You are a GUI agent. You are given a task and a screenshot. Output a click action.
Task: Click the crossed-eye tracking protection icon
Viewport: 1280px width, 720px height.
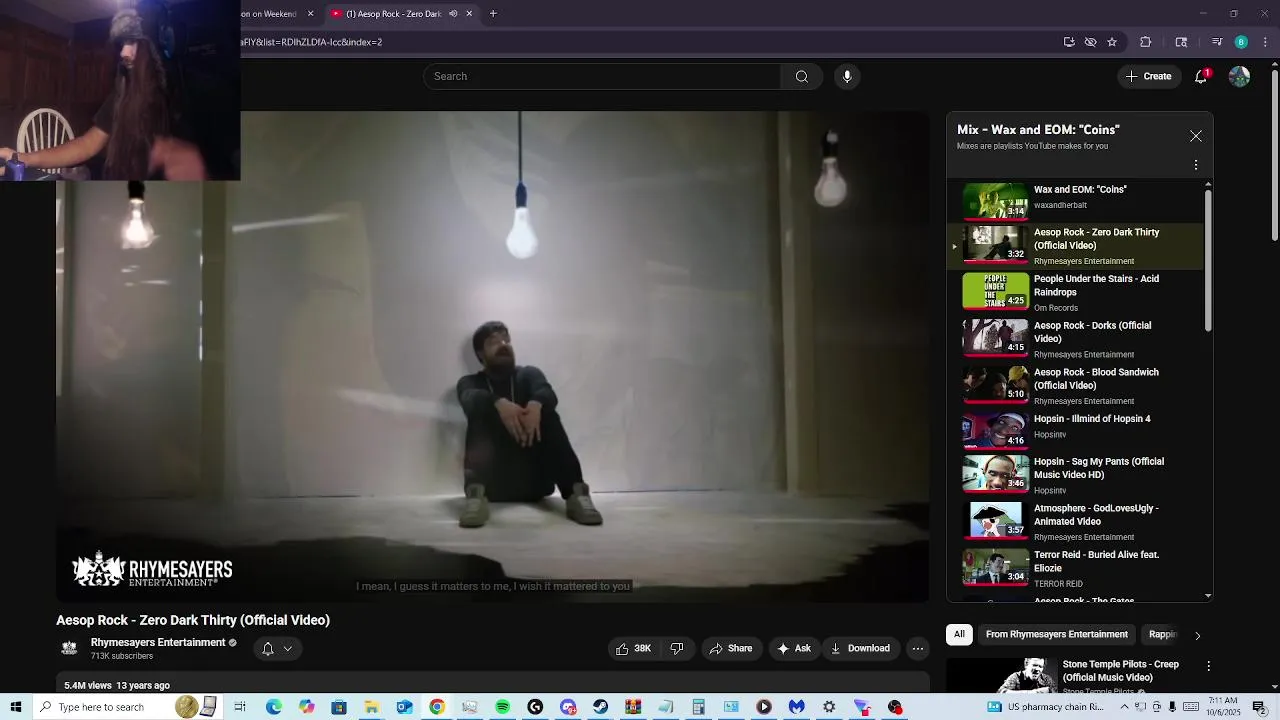(x=1091, y=42)
